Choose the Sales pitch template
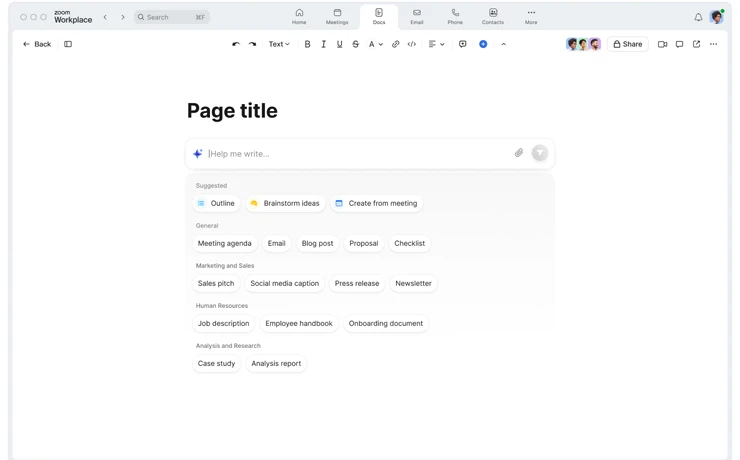The height and width of the screenshot is (460, 740). [216, 284]
